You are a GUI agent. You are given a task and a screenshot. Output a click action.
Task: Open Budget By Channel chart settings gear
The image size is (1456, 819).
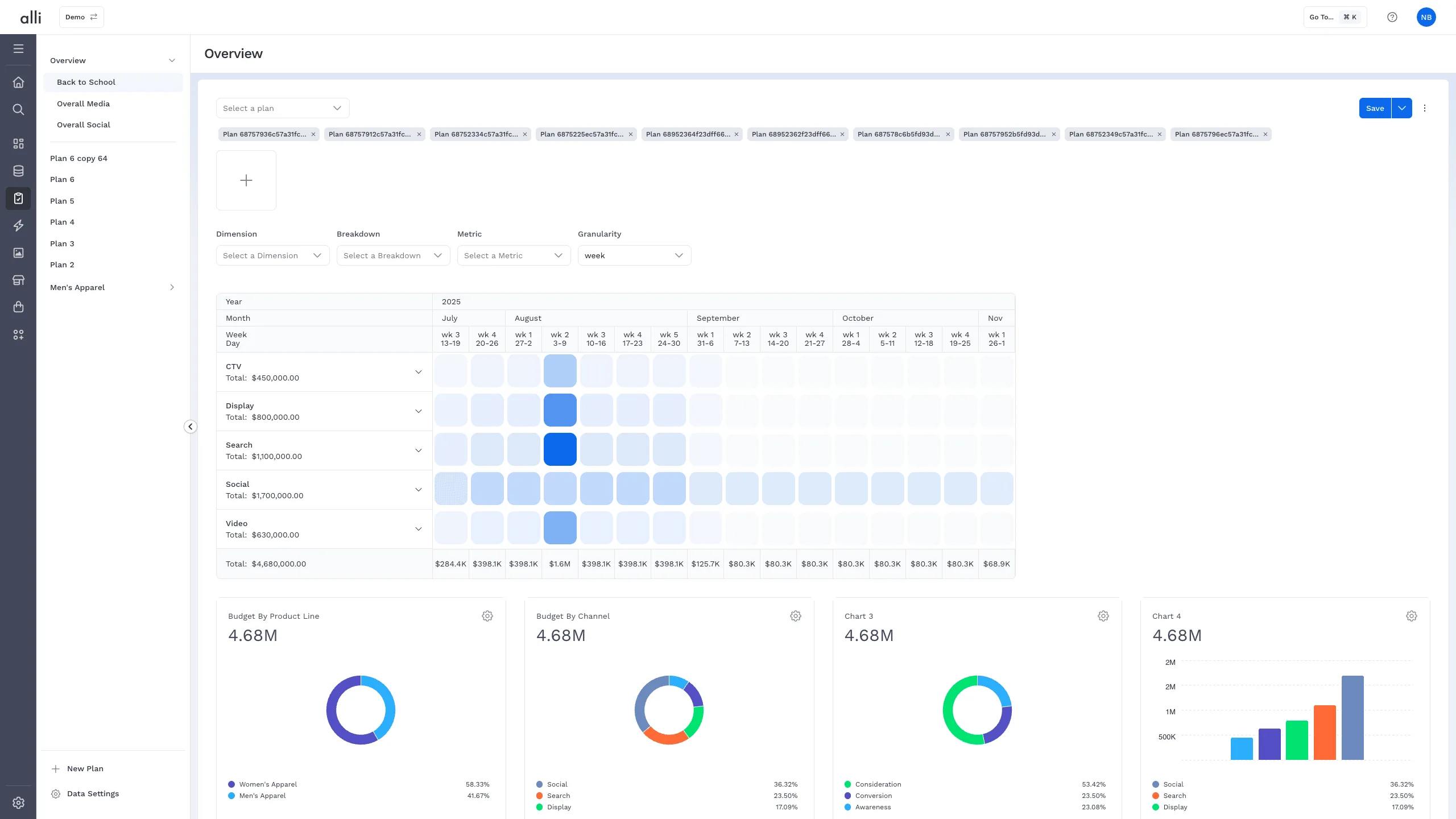pos(796,616)
